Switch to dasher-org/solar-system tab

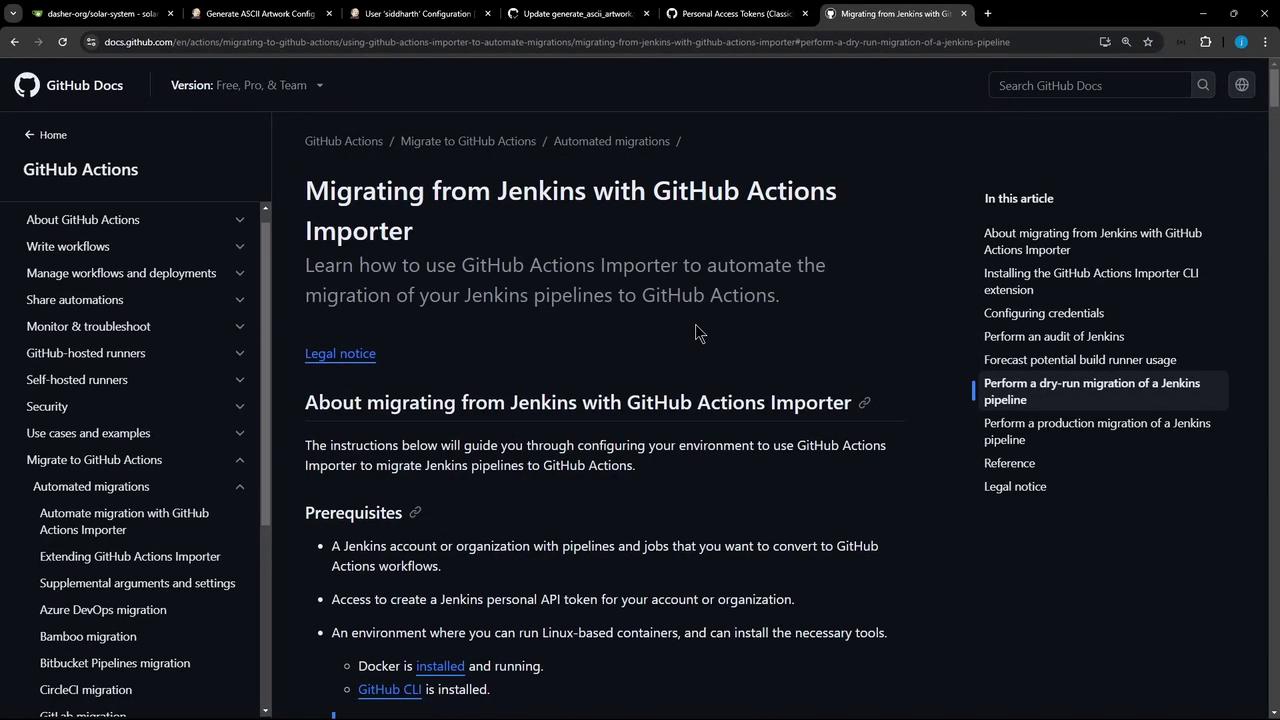click(x=102, y=14)
